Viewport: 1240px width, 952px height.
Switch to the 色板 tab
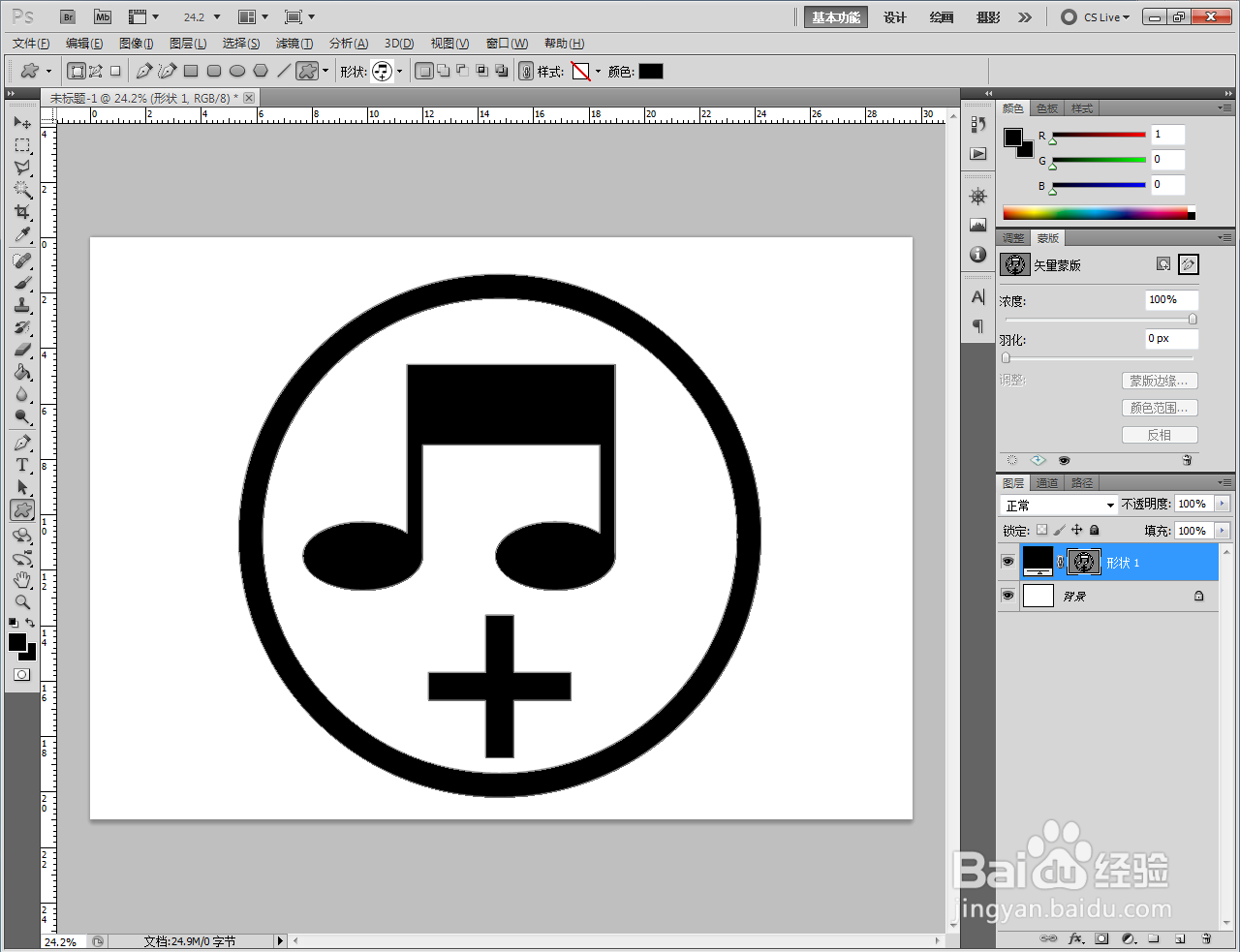[x=1047, y=108]
